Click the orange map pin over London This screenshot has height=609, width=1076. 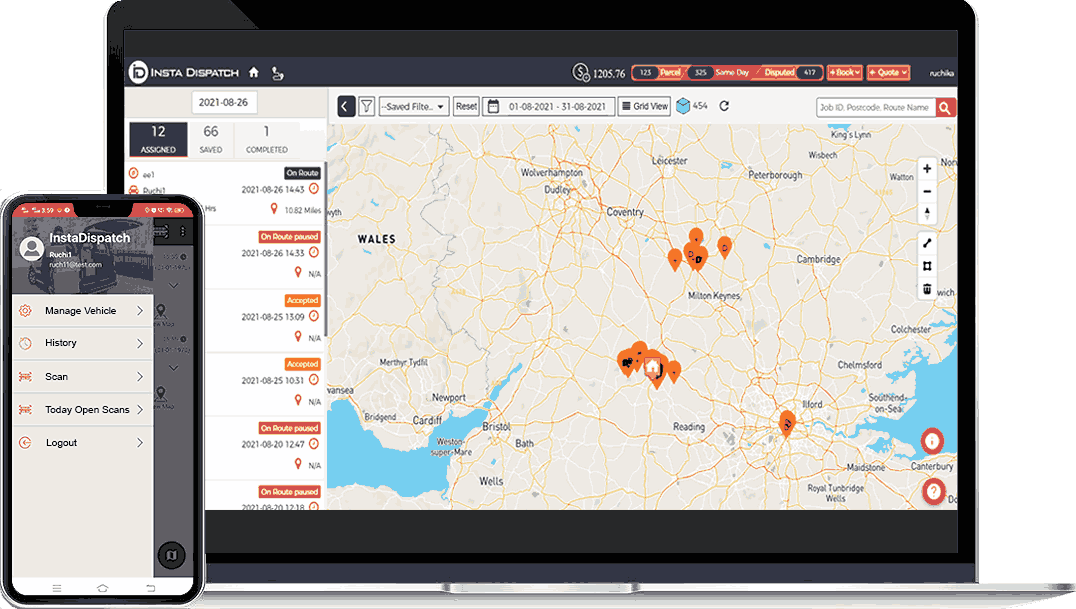787,424
